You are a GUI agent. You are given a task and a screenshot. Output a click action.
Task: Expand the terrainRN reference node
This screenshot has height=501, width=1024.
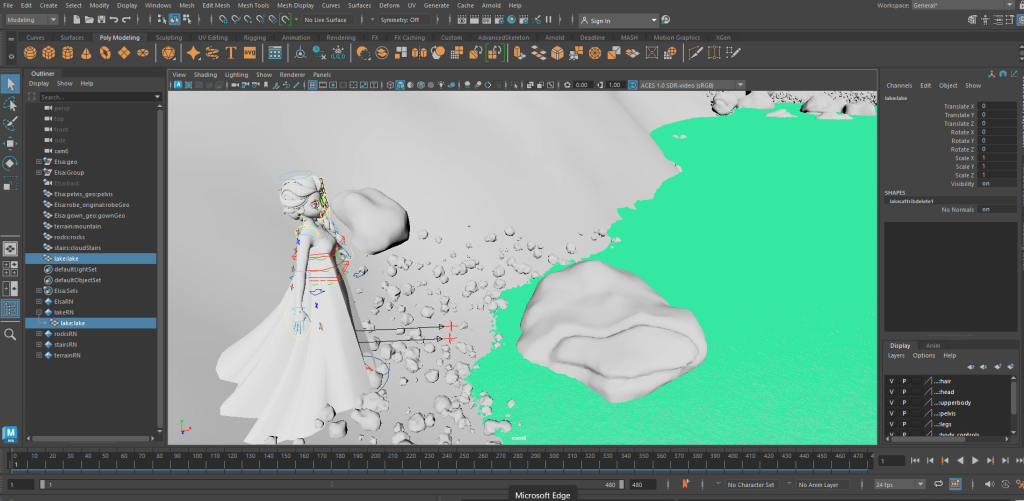pyautogui.click(x=39, y=355)
